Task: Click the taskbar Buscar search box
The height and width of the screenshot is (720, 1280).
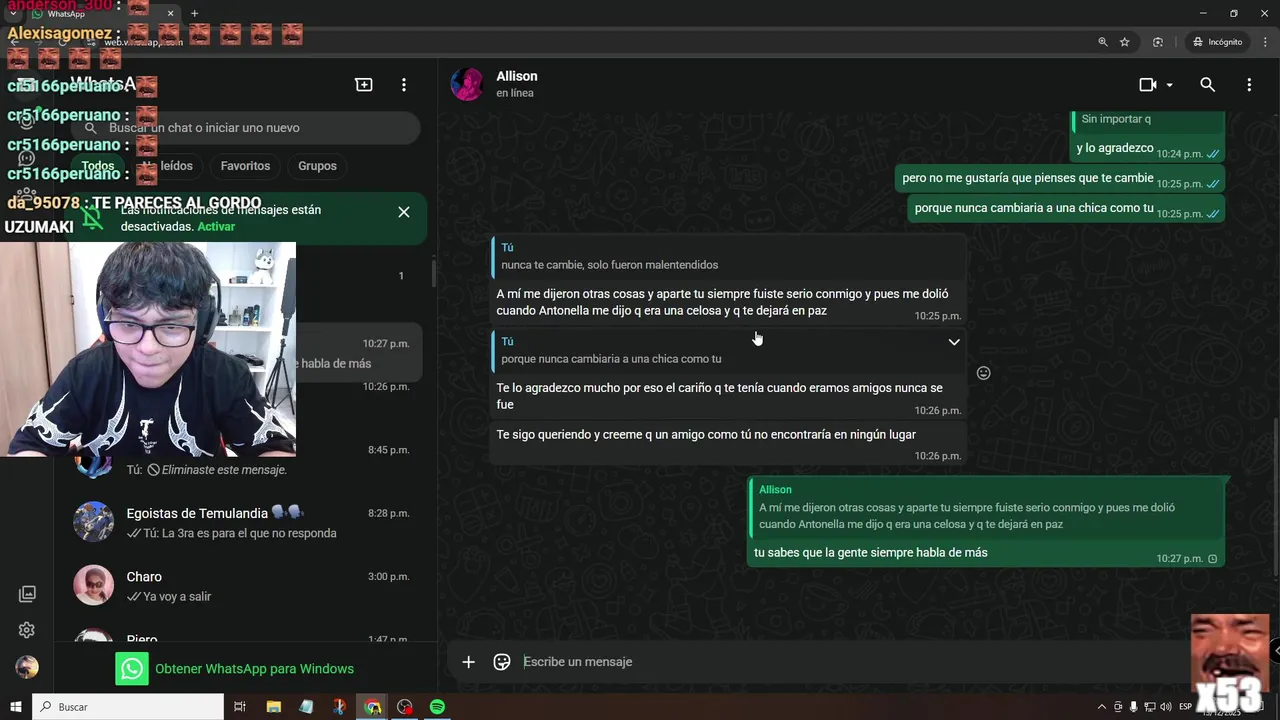Action: [x=128, y=707]
